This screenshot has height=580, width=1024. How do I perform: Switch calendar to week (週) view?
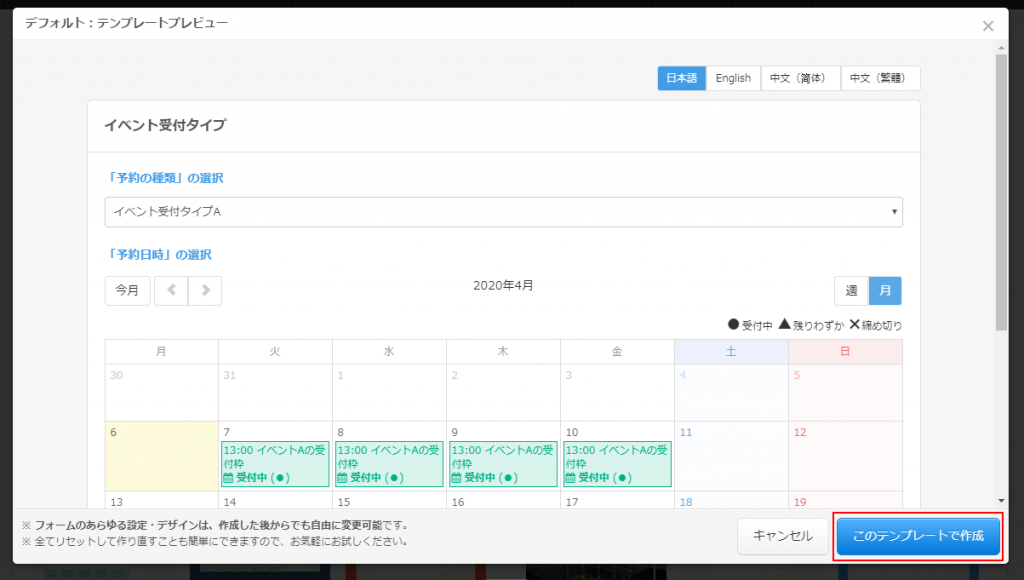coord(851,291)
